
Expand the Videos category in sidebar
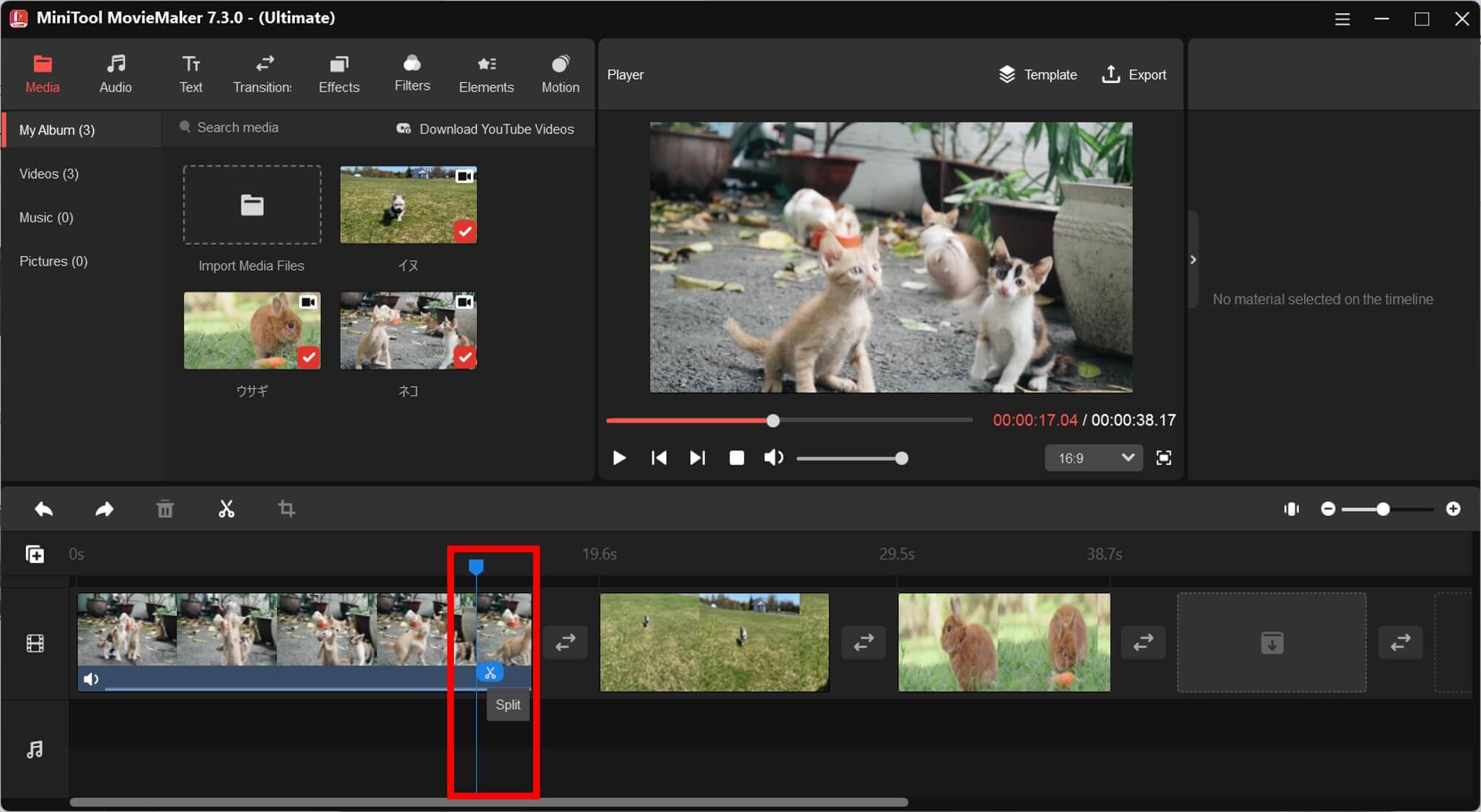tap(48, 173)
